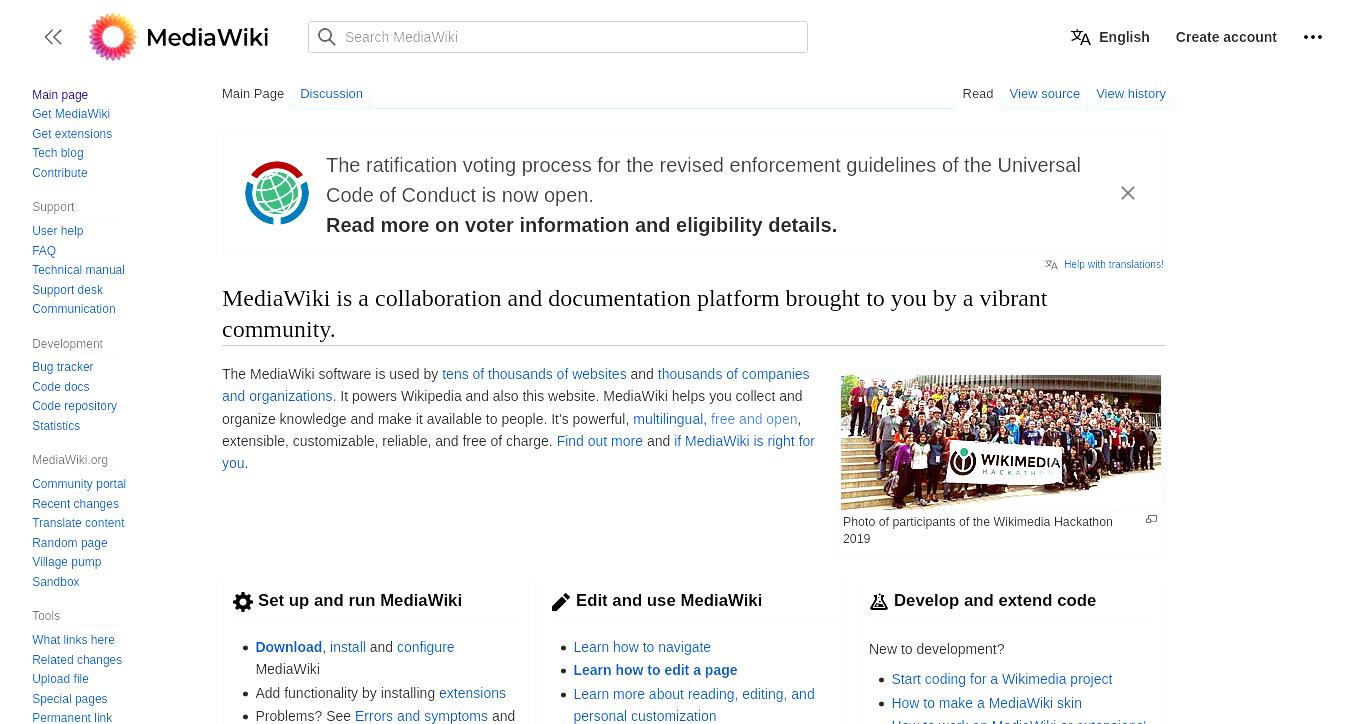Screen dimensions: 1366x724
Task: Click the gear icon beside Set up heading
Action: tap(243, 601)
